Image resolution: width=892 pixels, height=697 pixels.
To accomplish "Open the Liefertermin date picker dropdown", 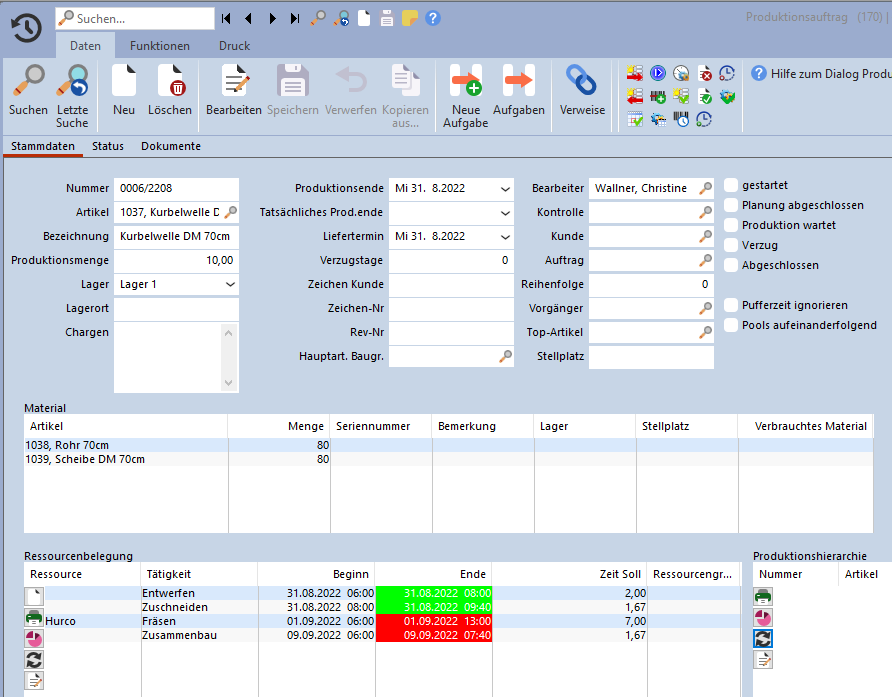I will pyautogui.click(x=504, y=236).
